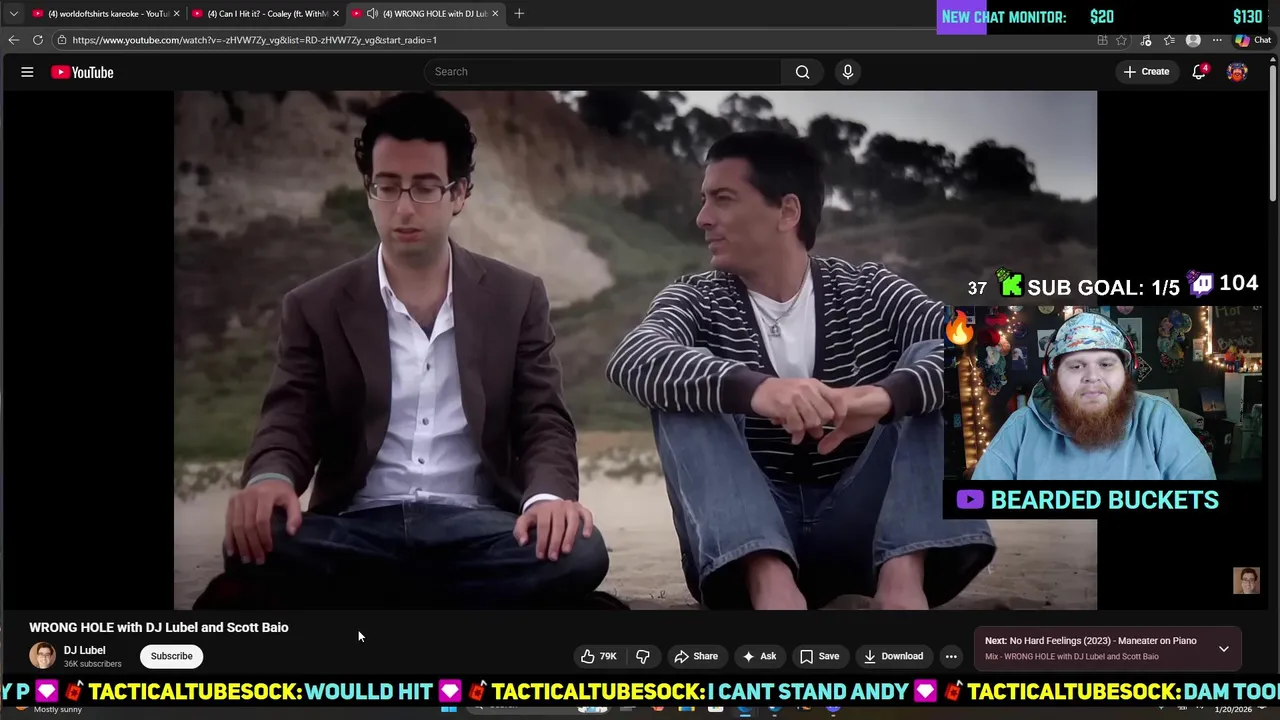Viewport: 1280px width, 720px height.
Task: Like the video with 79K thumbs up
Action: point(598,656)
